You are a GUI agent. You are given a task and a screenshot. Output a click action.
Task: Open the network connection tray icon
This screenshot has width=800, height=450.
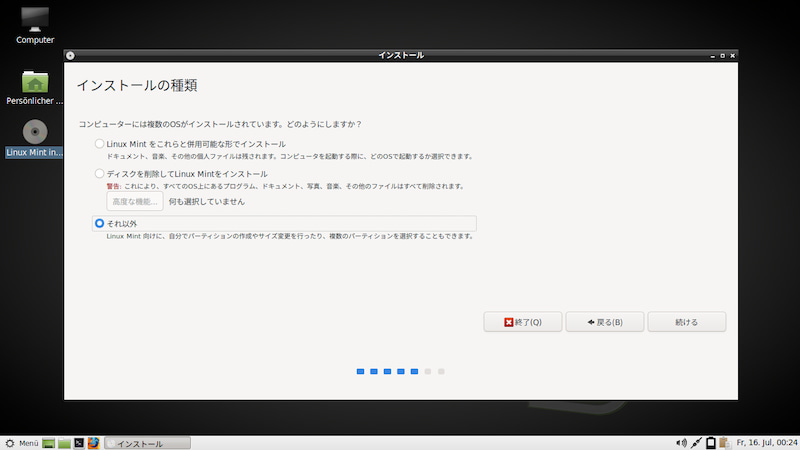696,443
